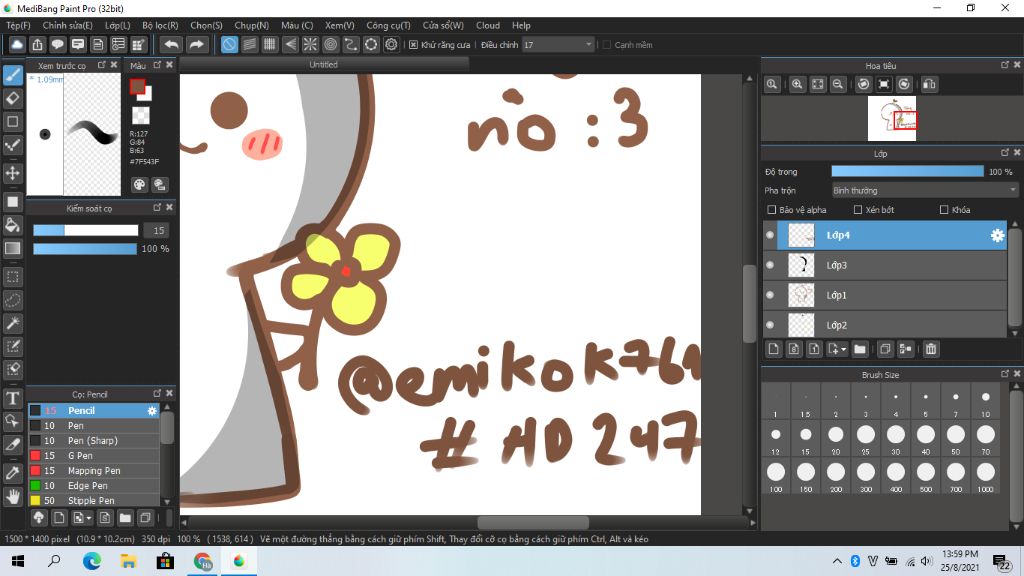Open Lớp4 layer settings gear
1024x576 pixels.
(997, 236)
